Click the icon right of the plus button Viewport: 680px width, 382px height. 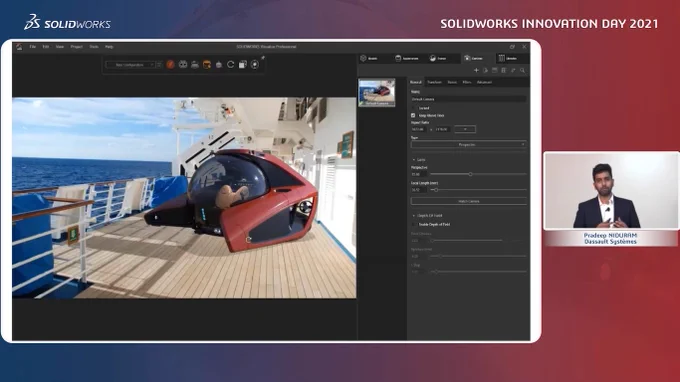point(485,70)
